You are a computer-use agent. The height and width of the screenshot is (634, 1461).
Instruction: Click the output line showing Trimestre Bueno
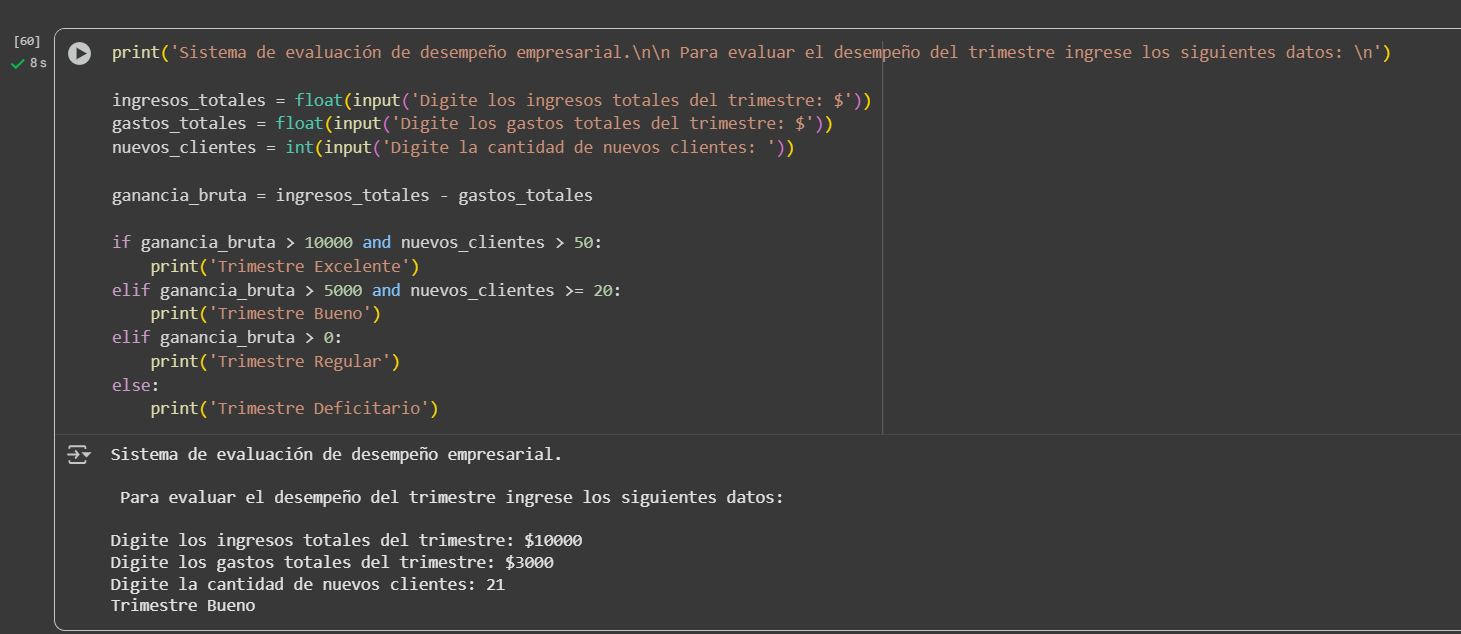181,605
